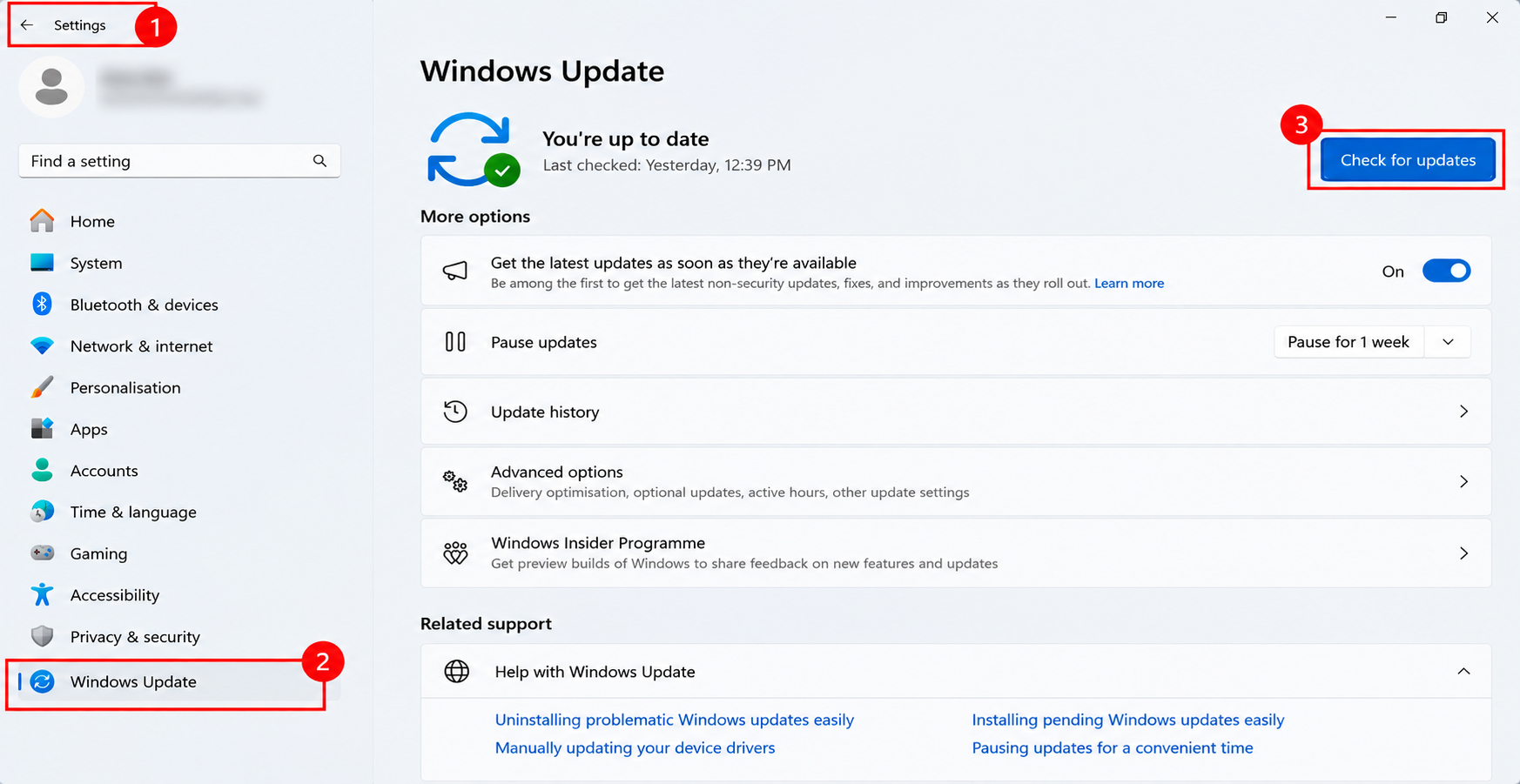Click the Gaming controller icon
This screenshot has width=1520, height=784.
[x=42, y=553]
